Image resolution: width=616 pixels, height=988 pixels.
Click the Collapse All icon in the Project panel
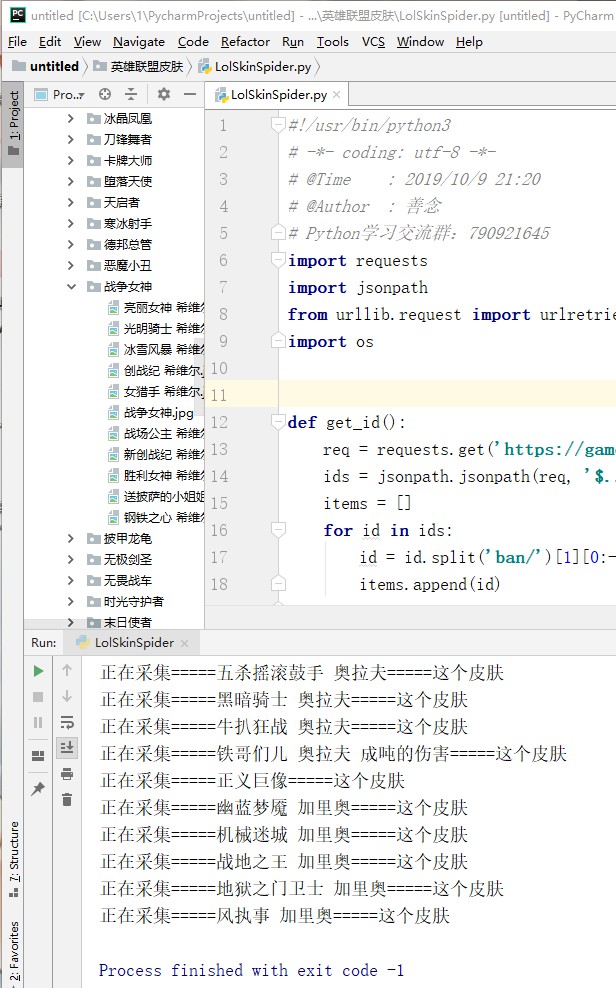(131, 94)
